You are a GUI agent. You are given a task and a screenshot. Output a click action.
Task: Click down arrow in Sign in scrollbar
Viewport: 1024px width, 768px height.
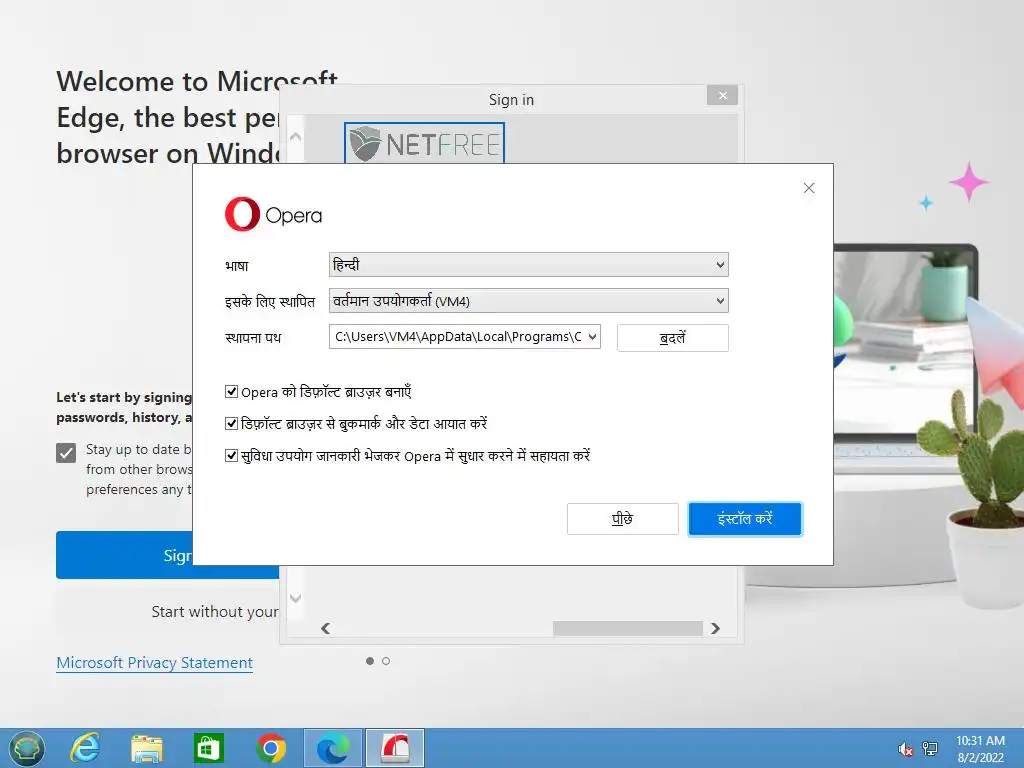coord(295,598)
